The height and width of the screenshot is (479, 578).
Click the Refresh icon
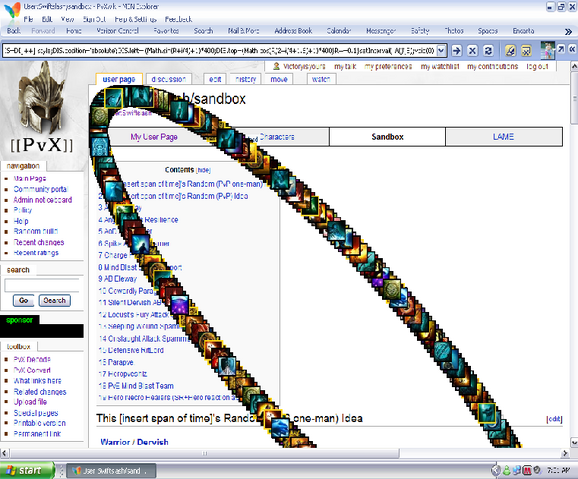(x=488, y=51)
